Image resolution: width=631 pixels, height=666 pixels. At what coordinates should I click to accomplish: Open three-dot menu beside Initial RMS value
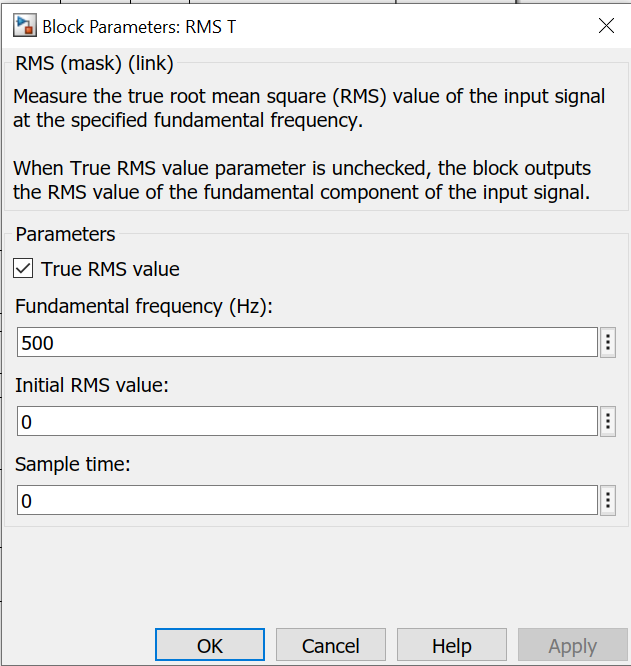click(608, 421)
